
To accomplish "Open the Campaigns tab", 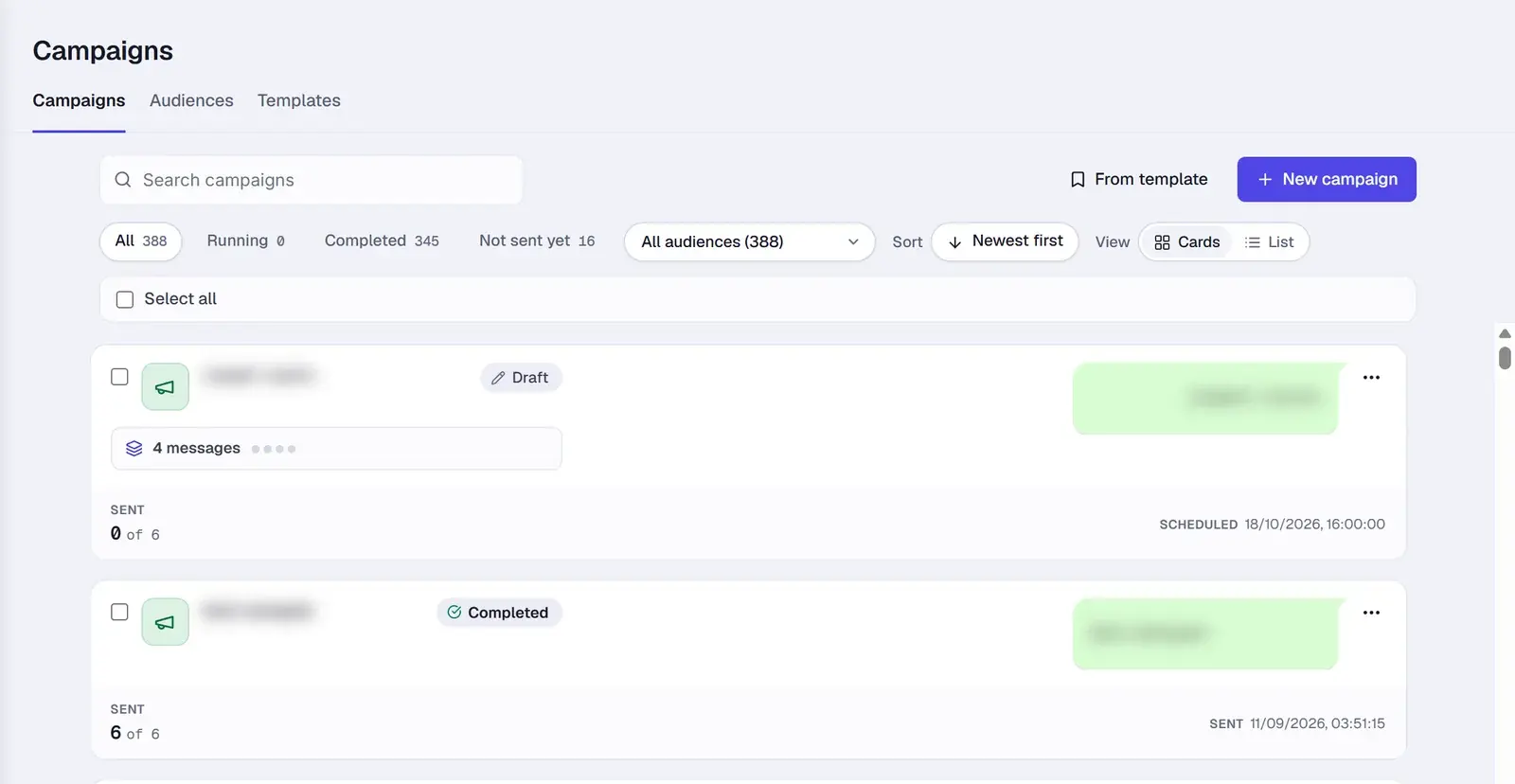I will coord(79,100).
